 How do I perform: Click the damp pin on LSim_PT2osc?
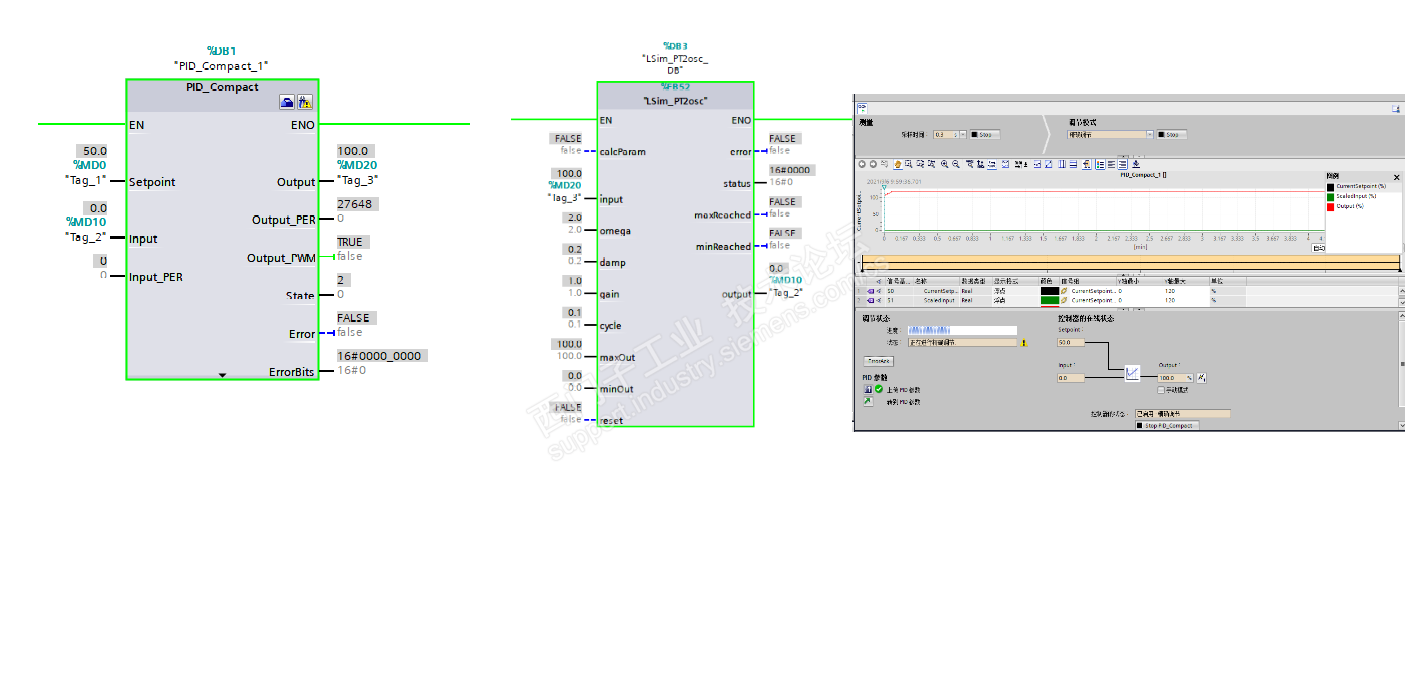(612, 262)
